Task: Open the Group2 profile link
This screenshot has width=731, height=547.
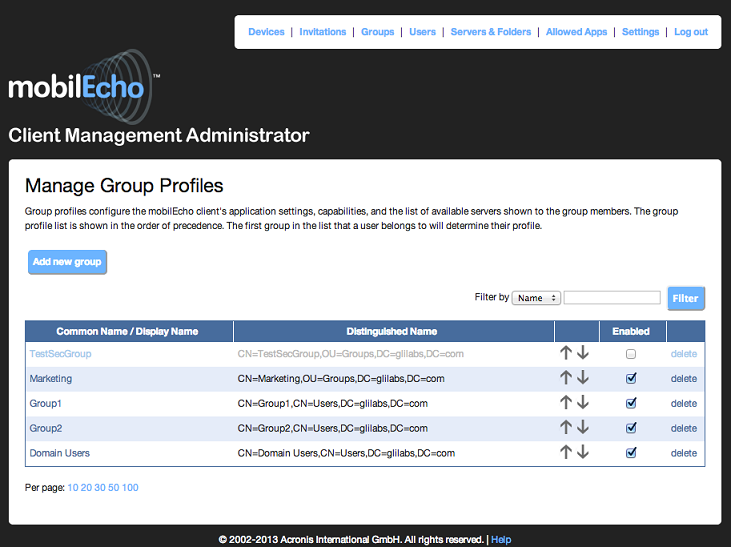Action: (46, 428)
